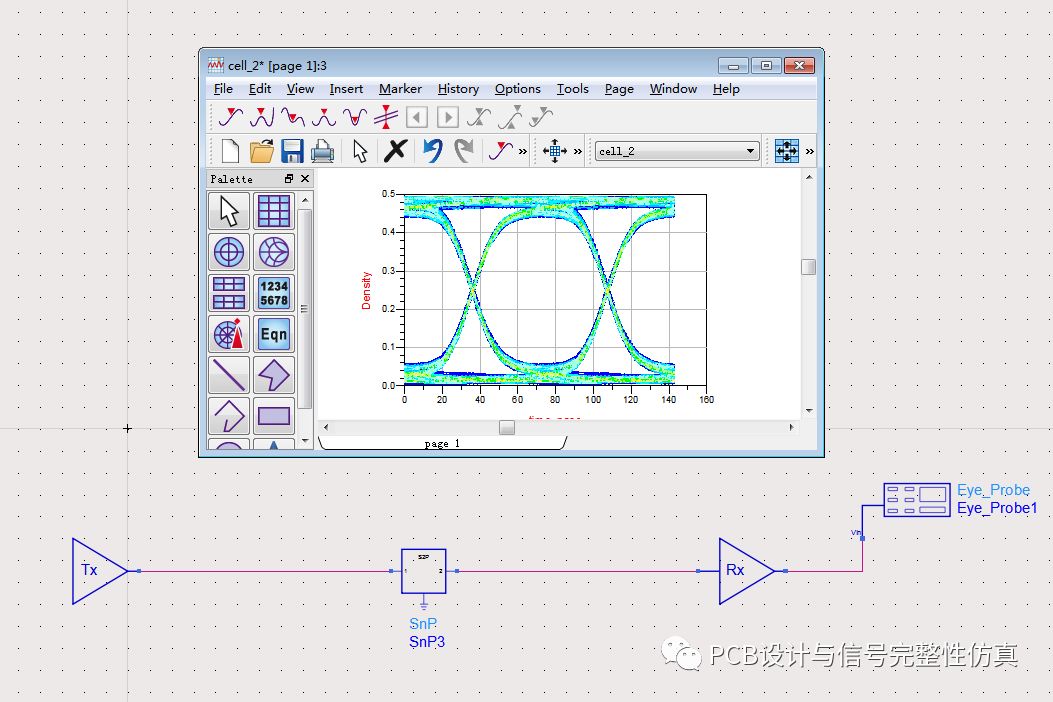Click the Density axis label

[x=366, y=290]
